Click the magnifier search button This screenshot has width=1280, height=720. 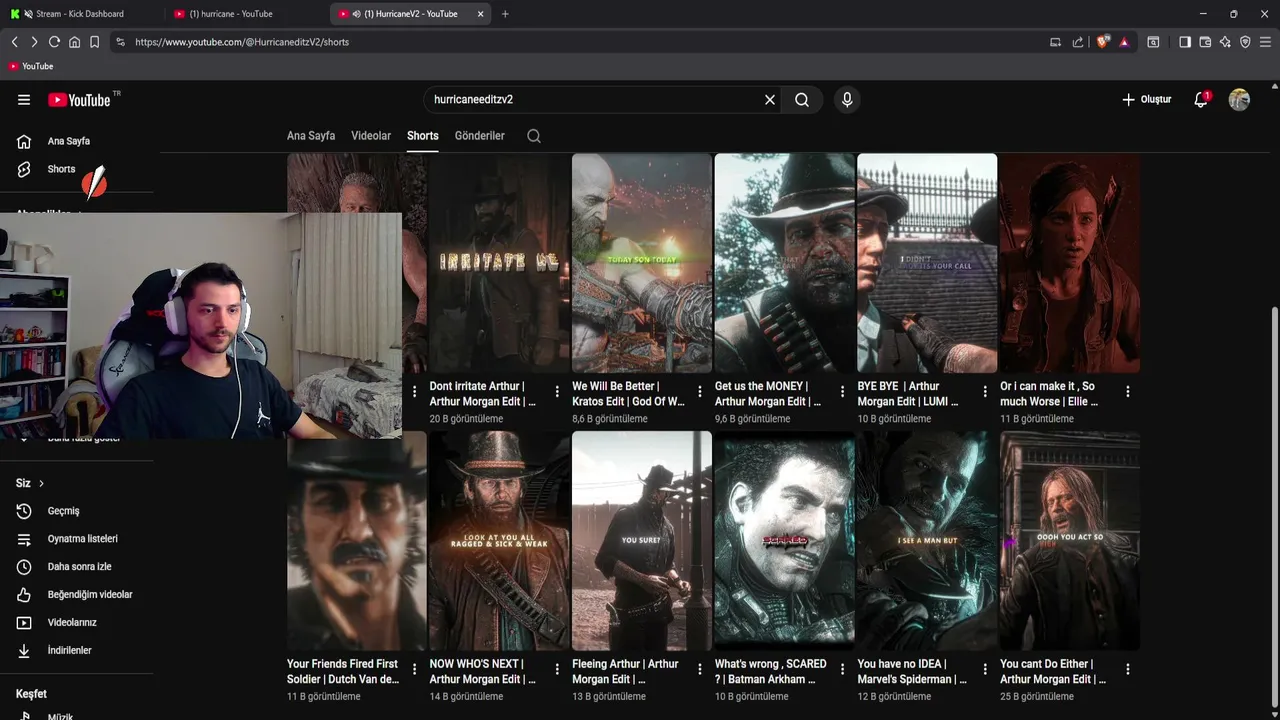(x=802, y=100)
